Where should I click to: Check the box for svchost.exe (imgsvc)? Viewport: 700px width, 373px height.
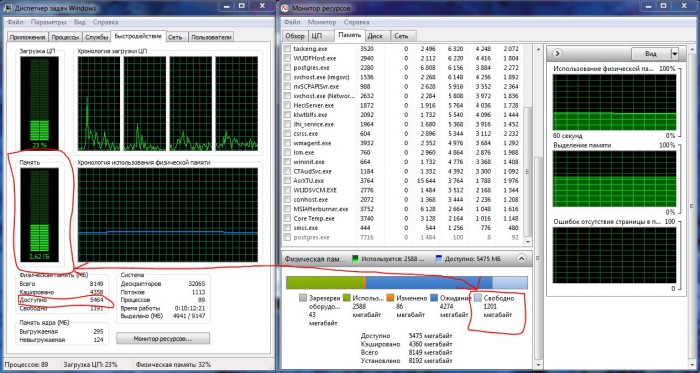288,77
